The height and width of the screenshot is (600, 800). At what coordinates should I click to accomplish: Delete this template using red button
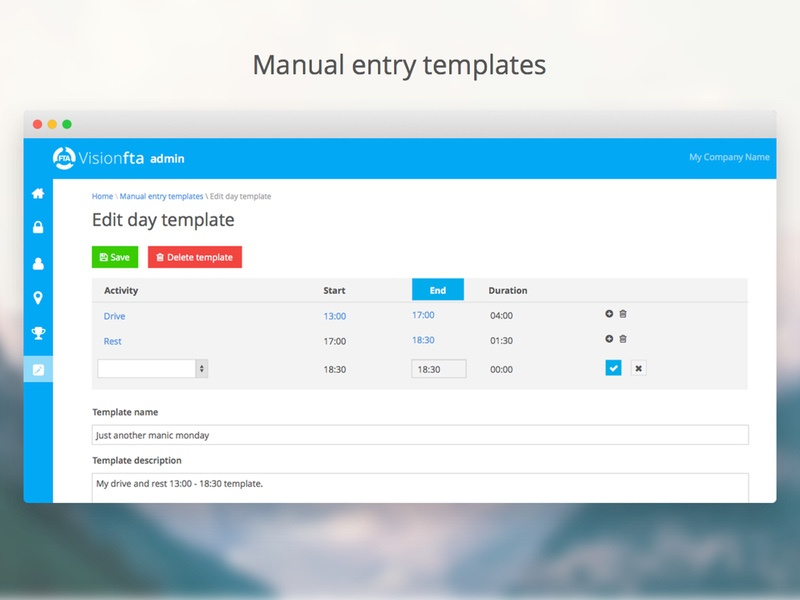point(192,257)
